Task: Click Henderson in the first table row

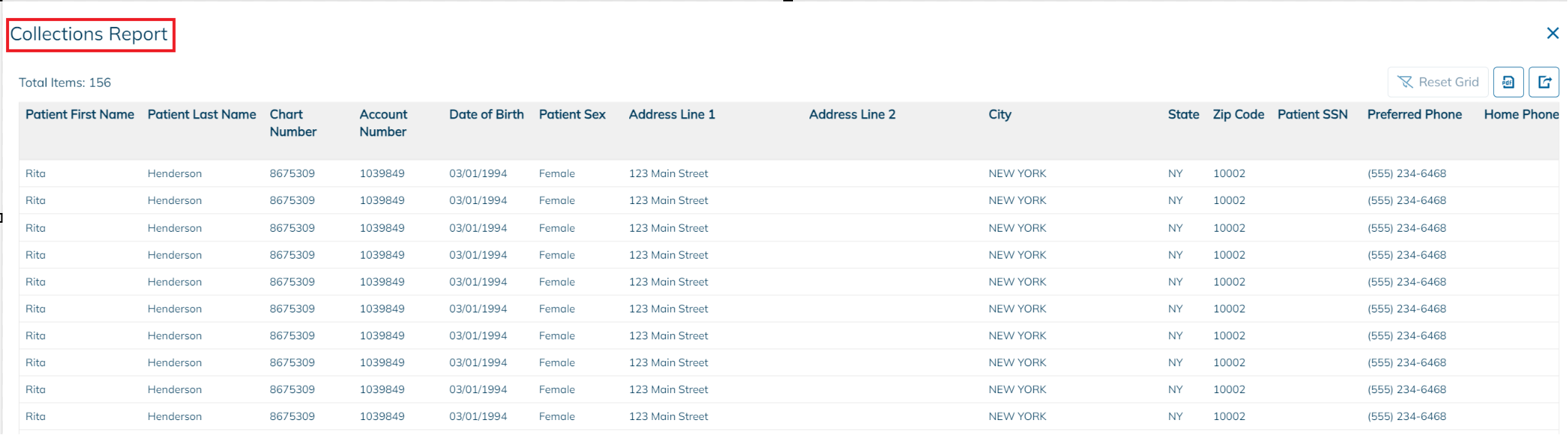Action: click(x=174, y=173)
